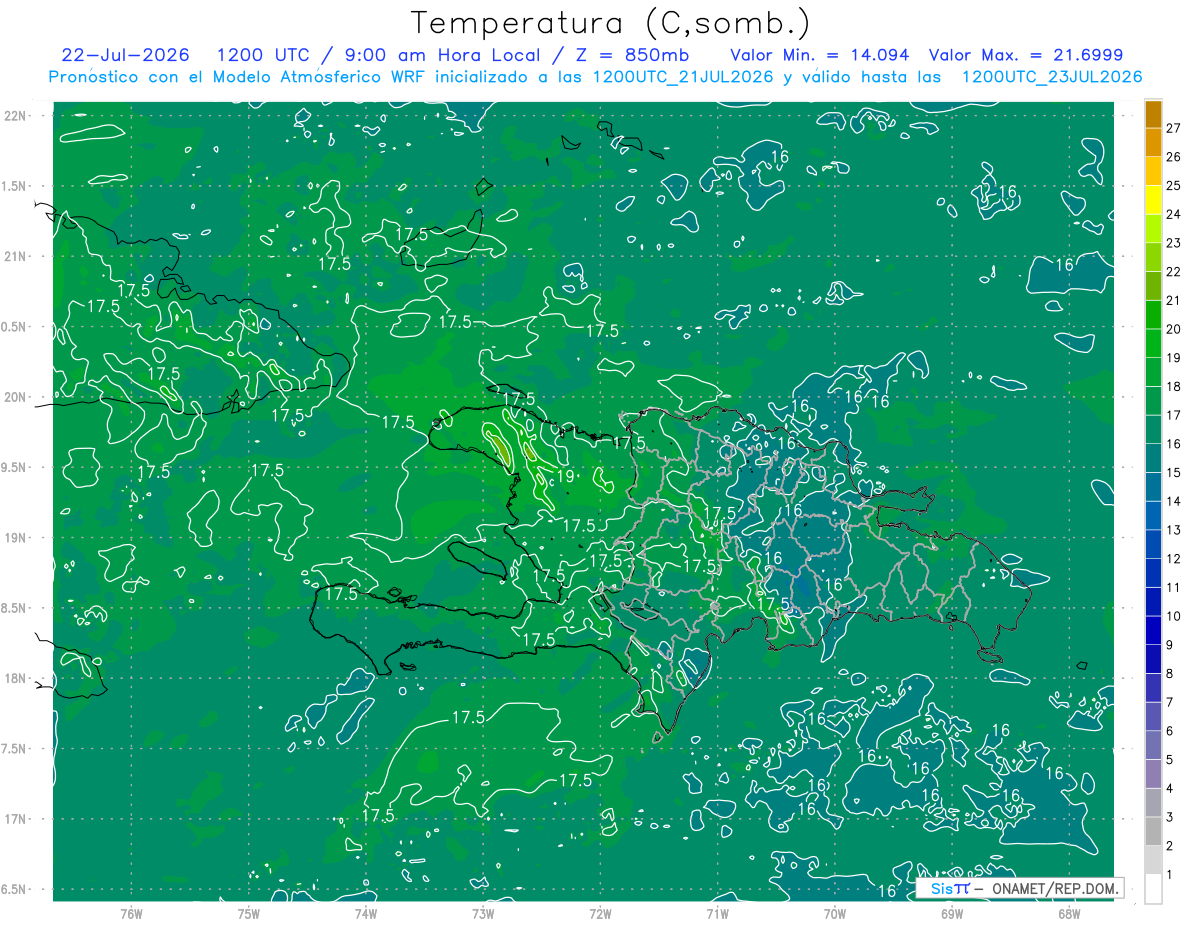The image size is (1200, 927).
Task: Click the colorbar value '27'
Action: 1174,128
